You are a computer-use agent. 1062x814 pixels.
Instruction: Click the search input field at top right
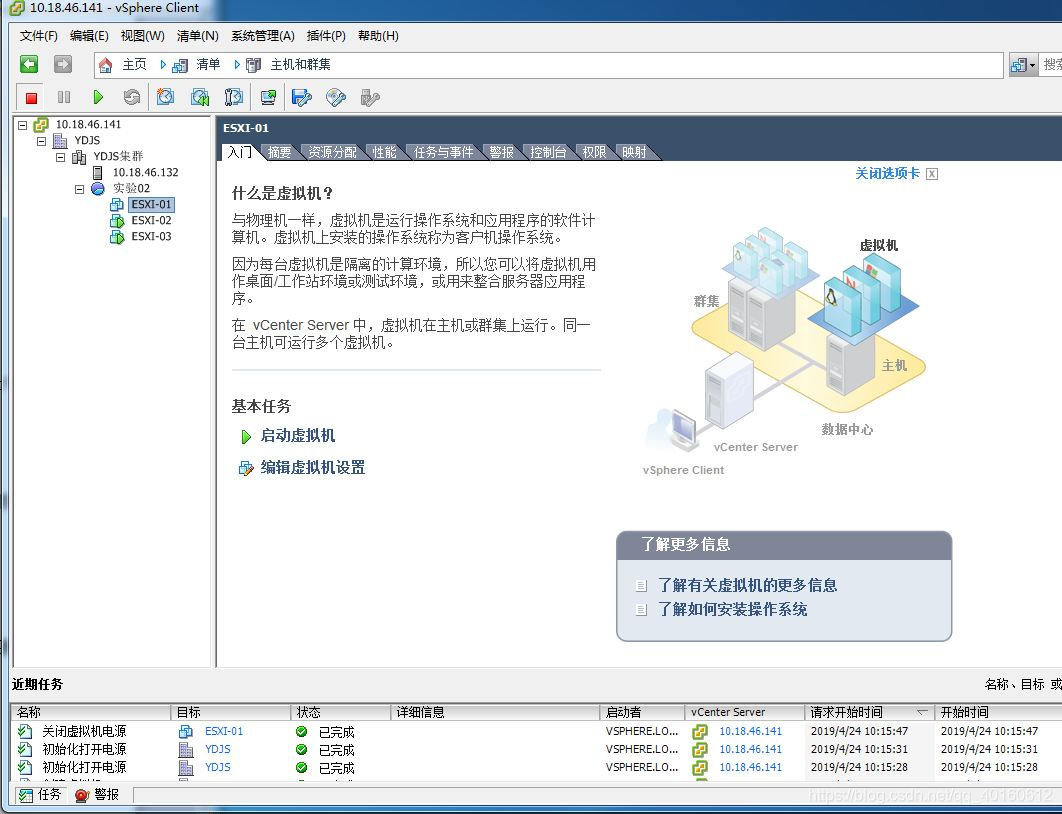pyautogui.click(x=1050, y=65)
